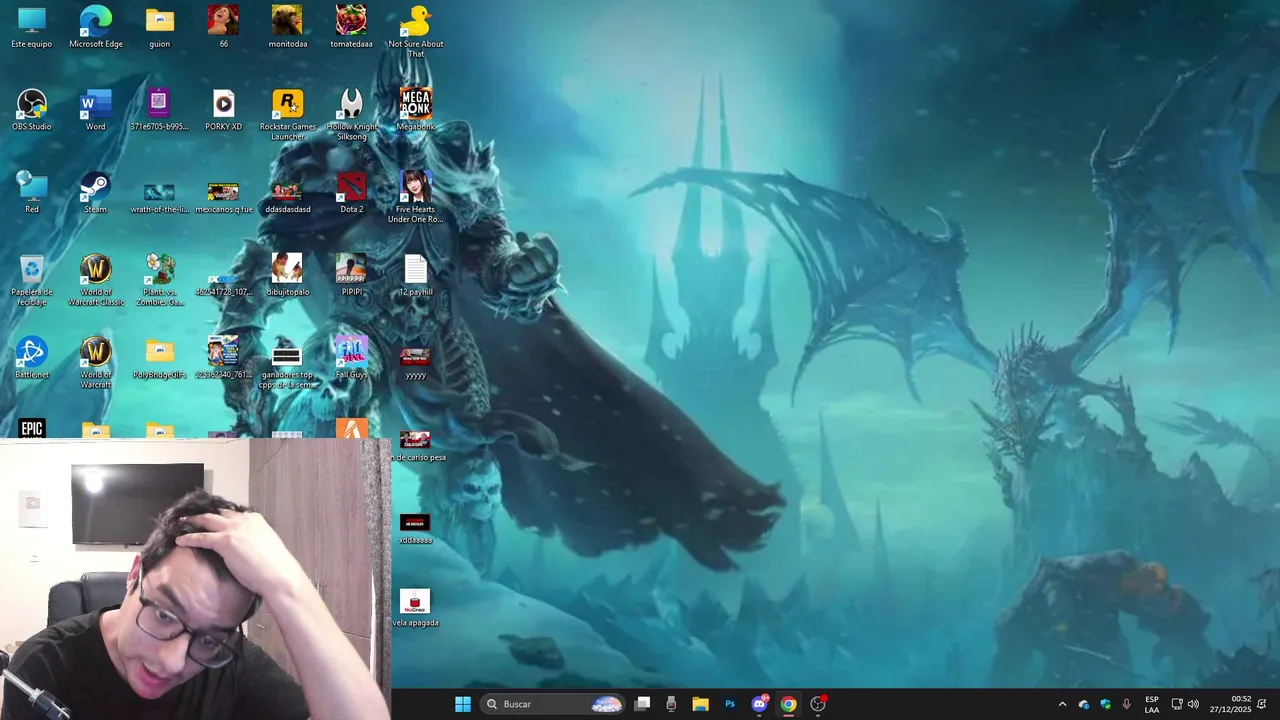The height and width of the screenshot is (720, 1280).
Task: Select the dibujitopalo image file
Action: point(287,276)
